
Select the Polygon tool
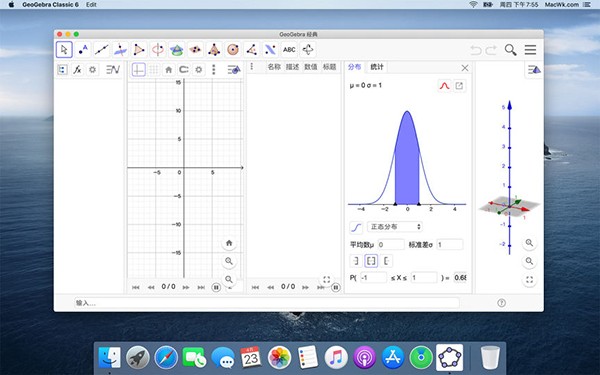[139, 50]
